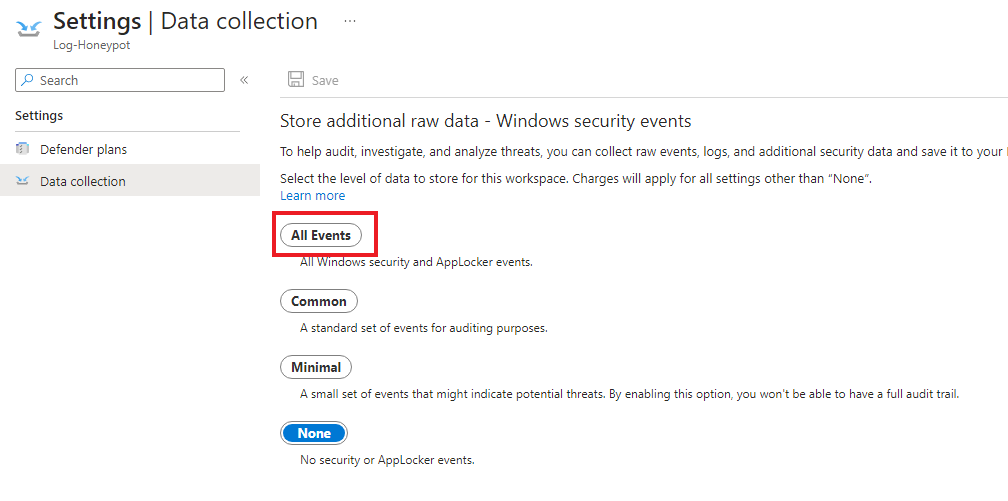Choose None for security events
Screen dimensions: 1008x501
click(x=314, y=433)
